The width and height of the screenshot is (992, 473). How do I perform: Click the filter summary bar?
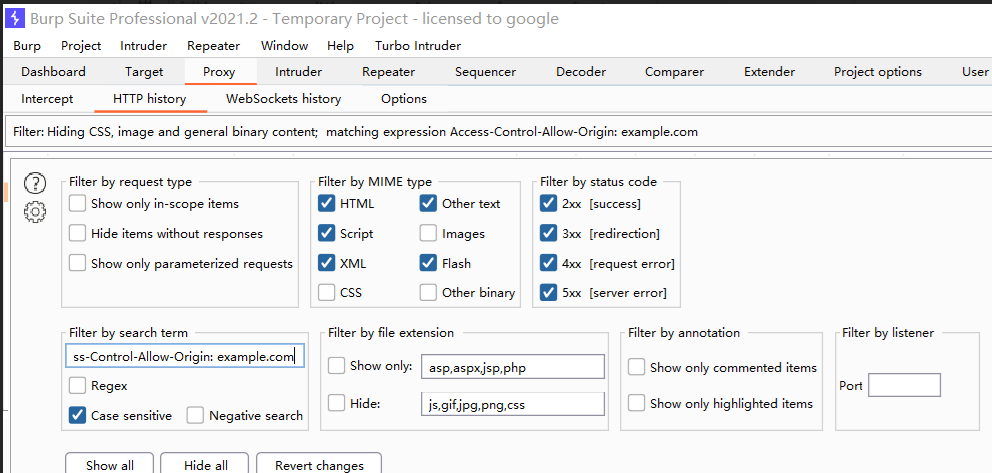pyautogui.click(x=498, y=132)
